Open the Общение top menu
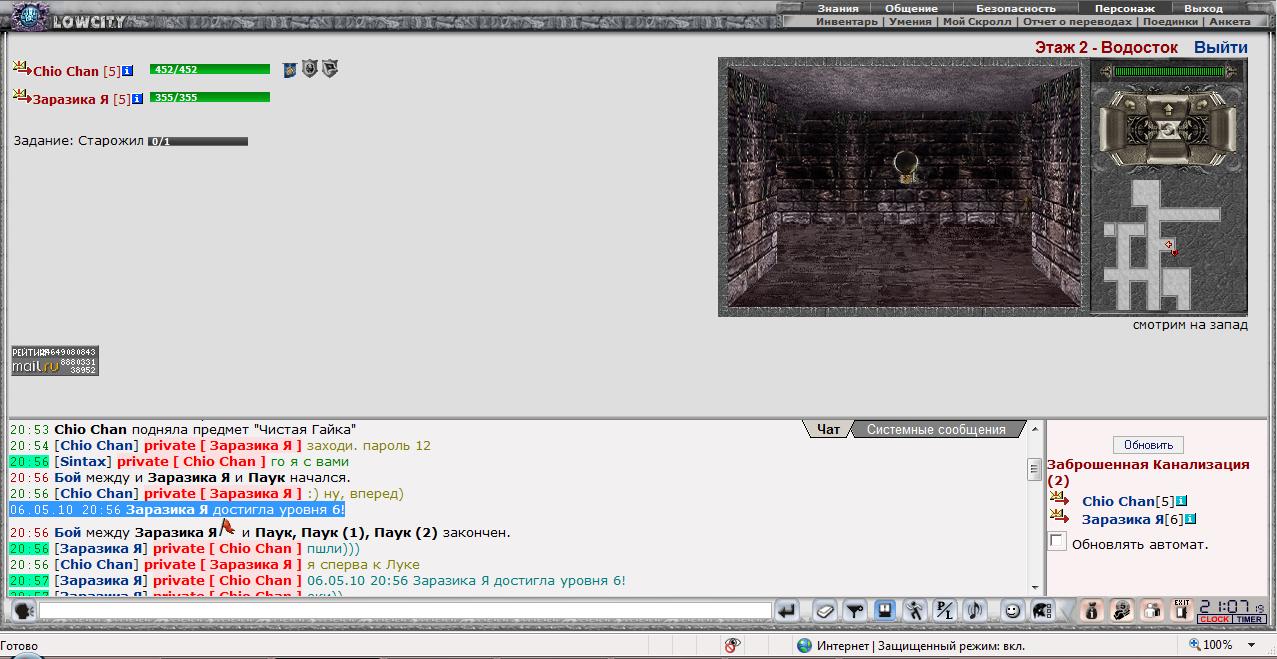Image resolution: width=1277 pixels, height=659 pixels. click(x=911, y=8)
